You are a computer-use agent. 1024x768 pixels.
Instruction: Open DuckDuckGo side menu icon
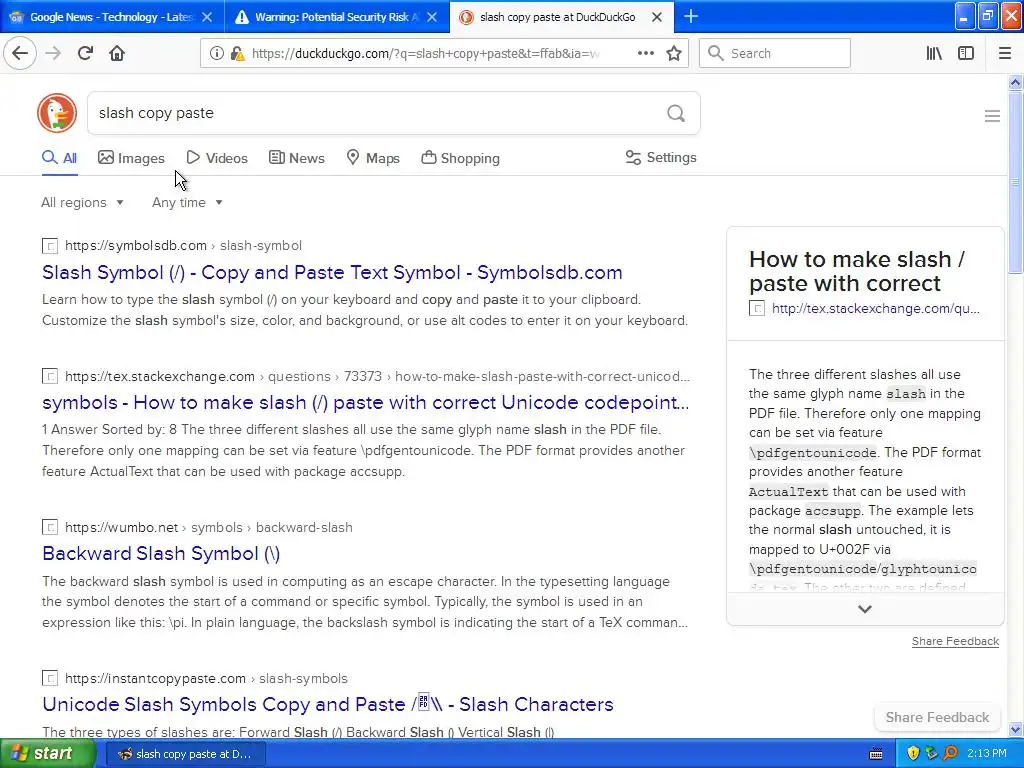(x=992, y=116)
